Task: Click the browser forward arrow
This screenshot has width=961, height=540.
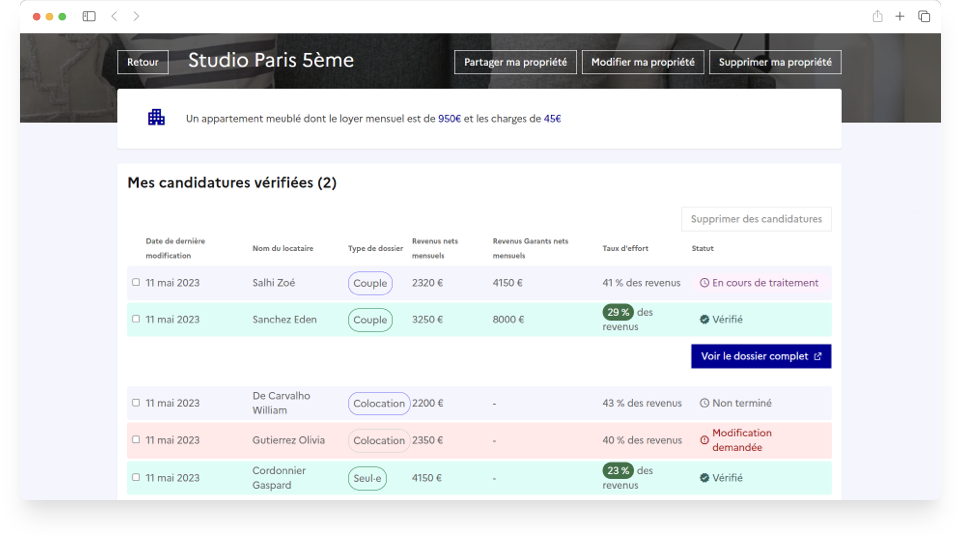Action: pyautogui.click(x=136, y=16)
